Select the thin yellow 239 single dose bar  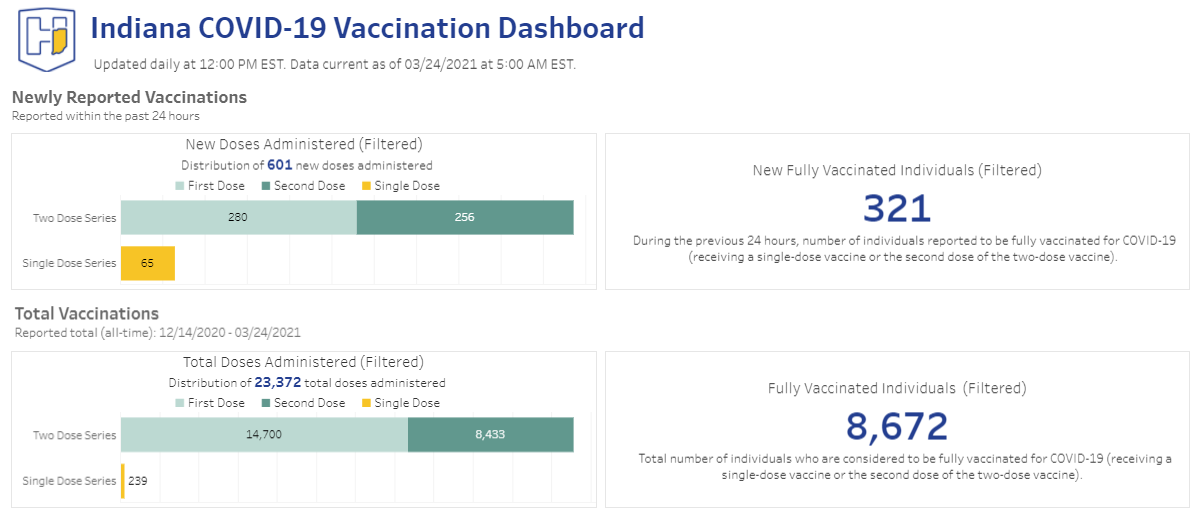click(x=122, y=481)
